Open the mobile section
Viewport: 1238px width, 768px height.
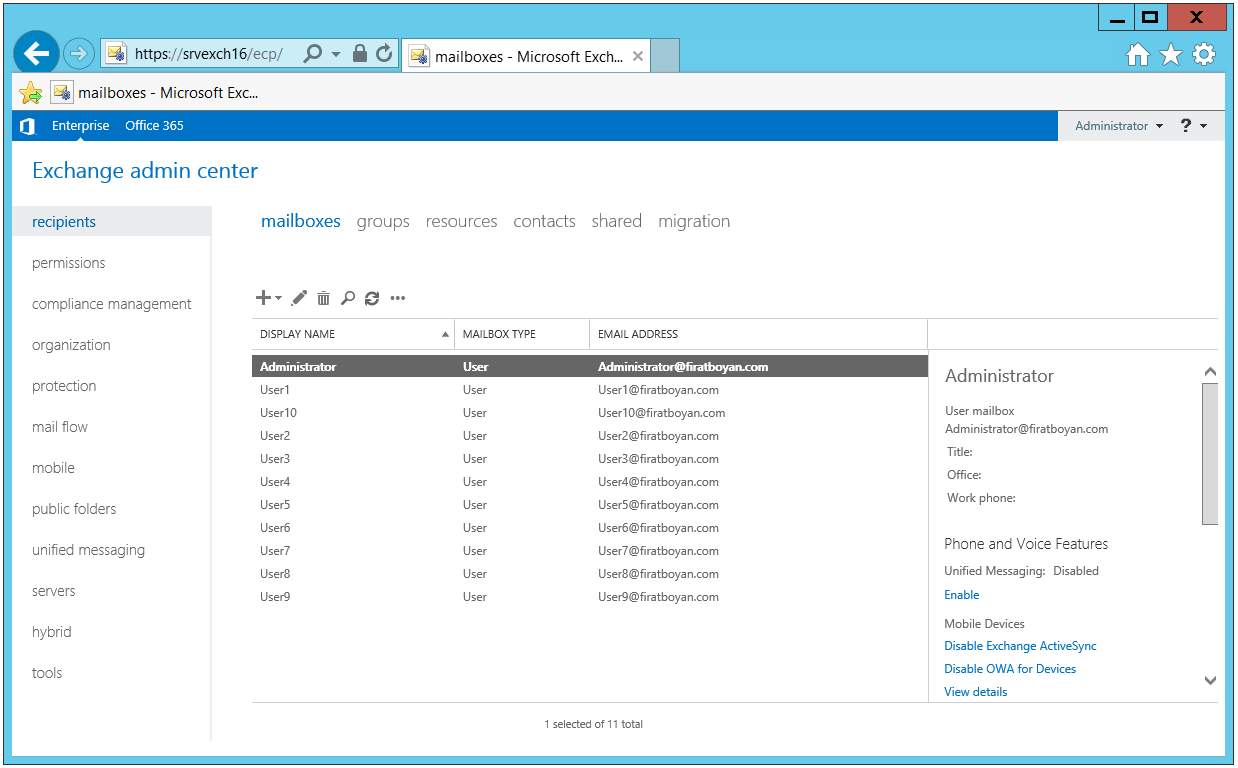(x=53, y=468)
